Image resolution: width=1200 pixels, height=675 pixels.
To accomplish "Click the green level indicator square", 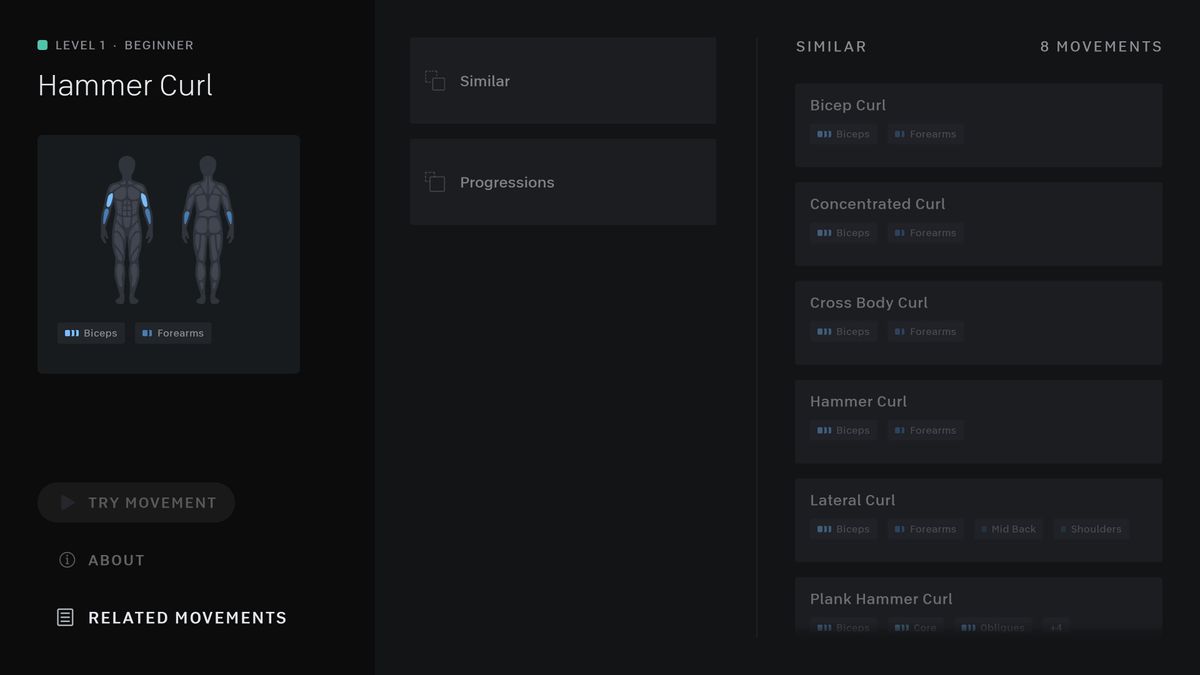I will pos(43,45).
